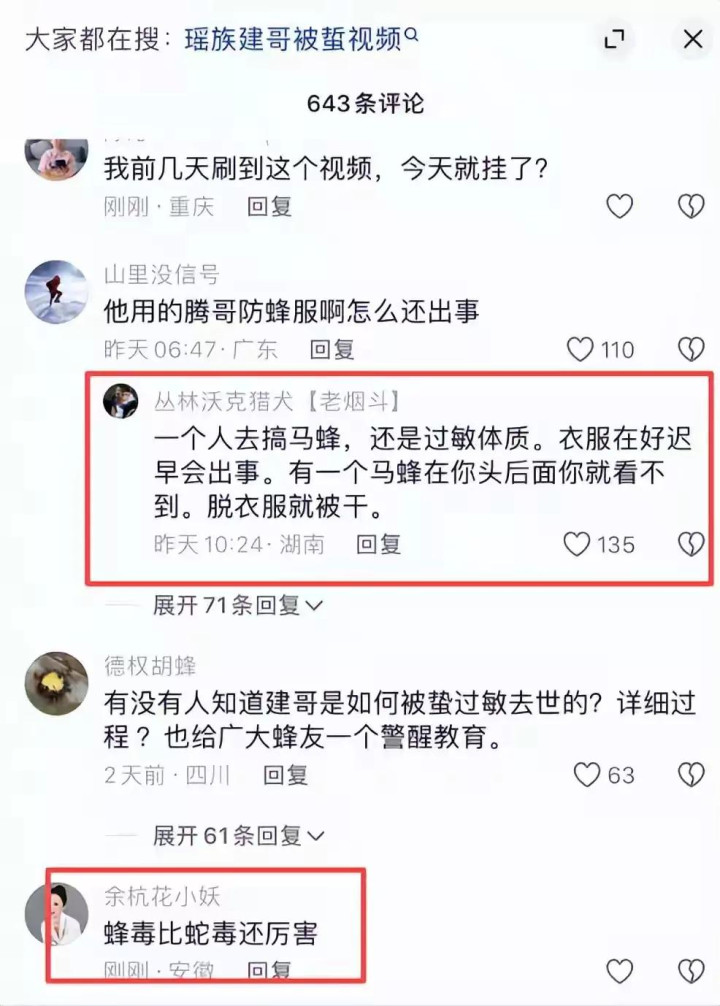
Task: Reply to 丛林沃克猎犬's comment
Action: tap(379, 544)
